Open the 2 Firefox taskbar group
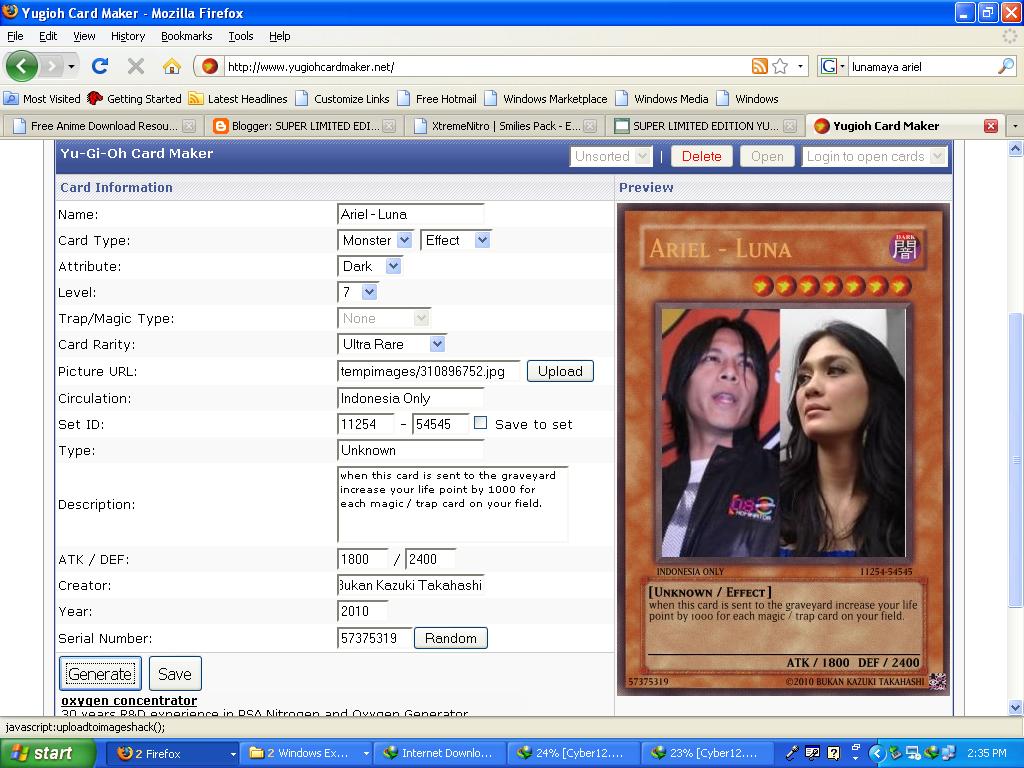Image resolution: width=1024 pixels, height=768 pixels. click(172, 753)
